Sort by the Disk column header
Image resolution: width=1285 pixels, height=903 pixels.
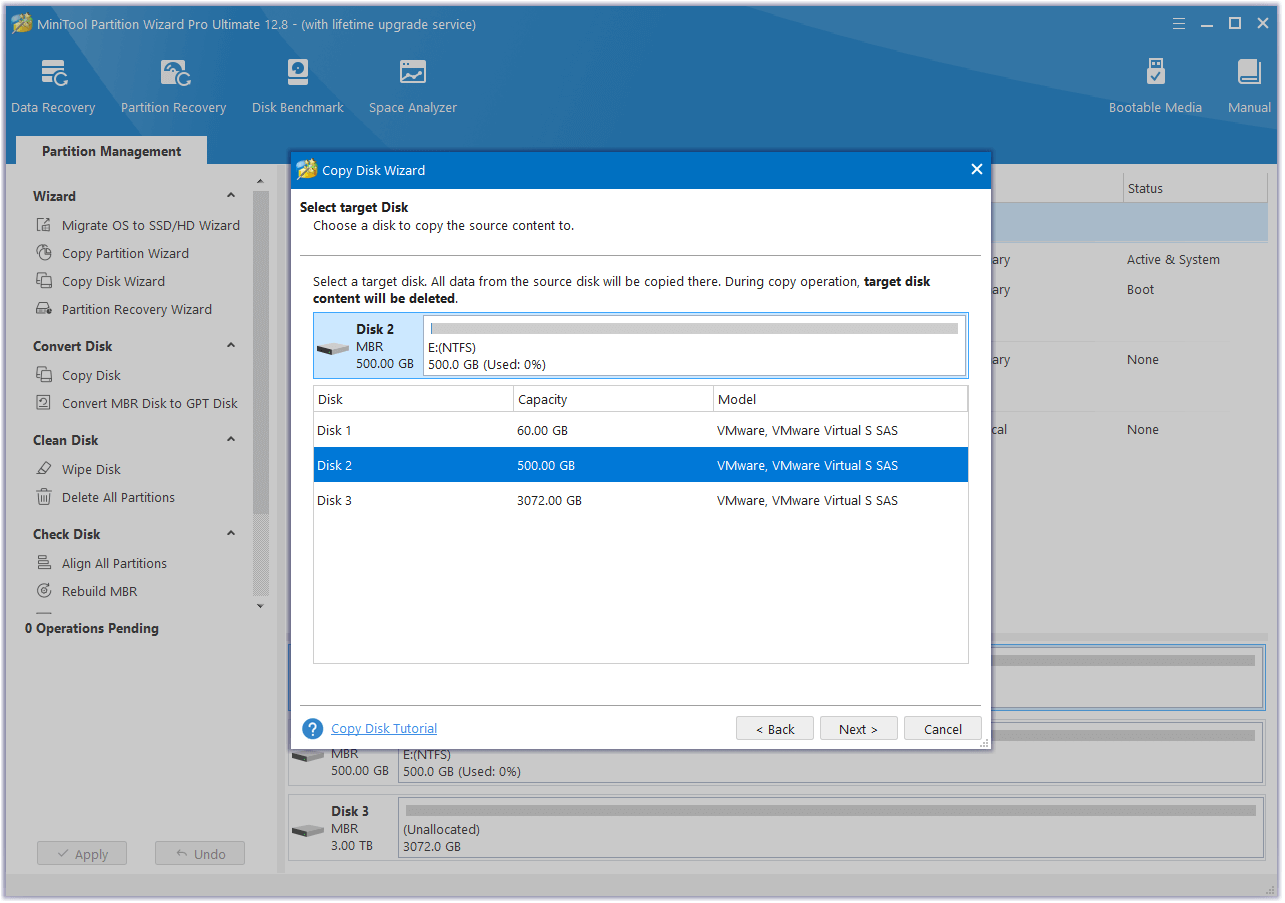413,399
